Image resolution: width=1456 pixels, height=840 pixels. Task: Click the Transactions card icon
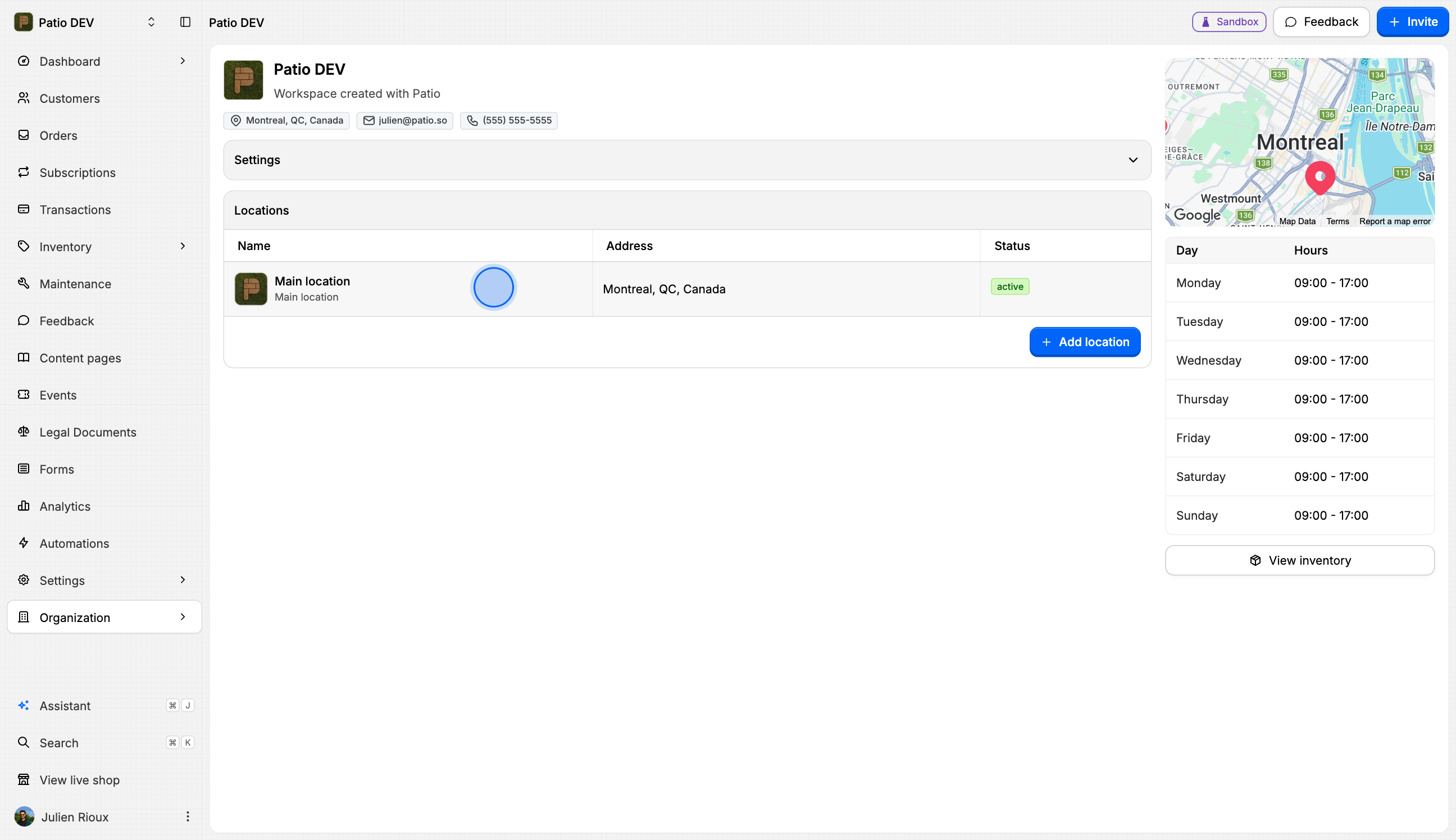tap(24, 210)
